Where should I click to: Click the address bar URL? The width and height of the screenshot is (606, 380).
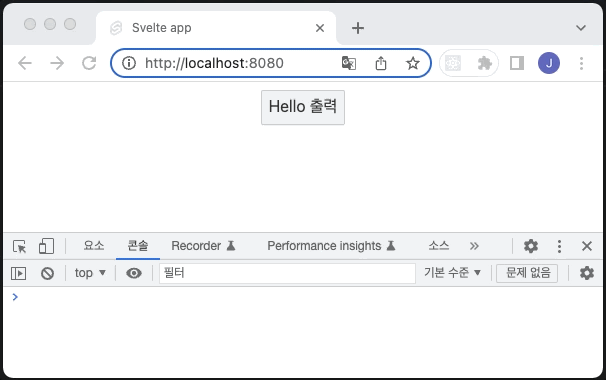pos(214,63)
